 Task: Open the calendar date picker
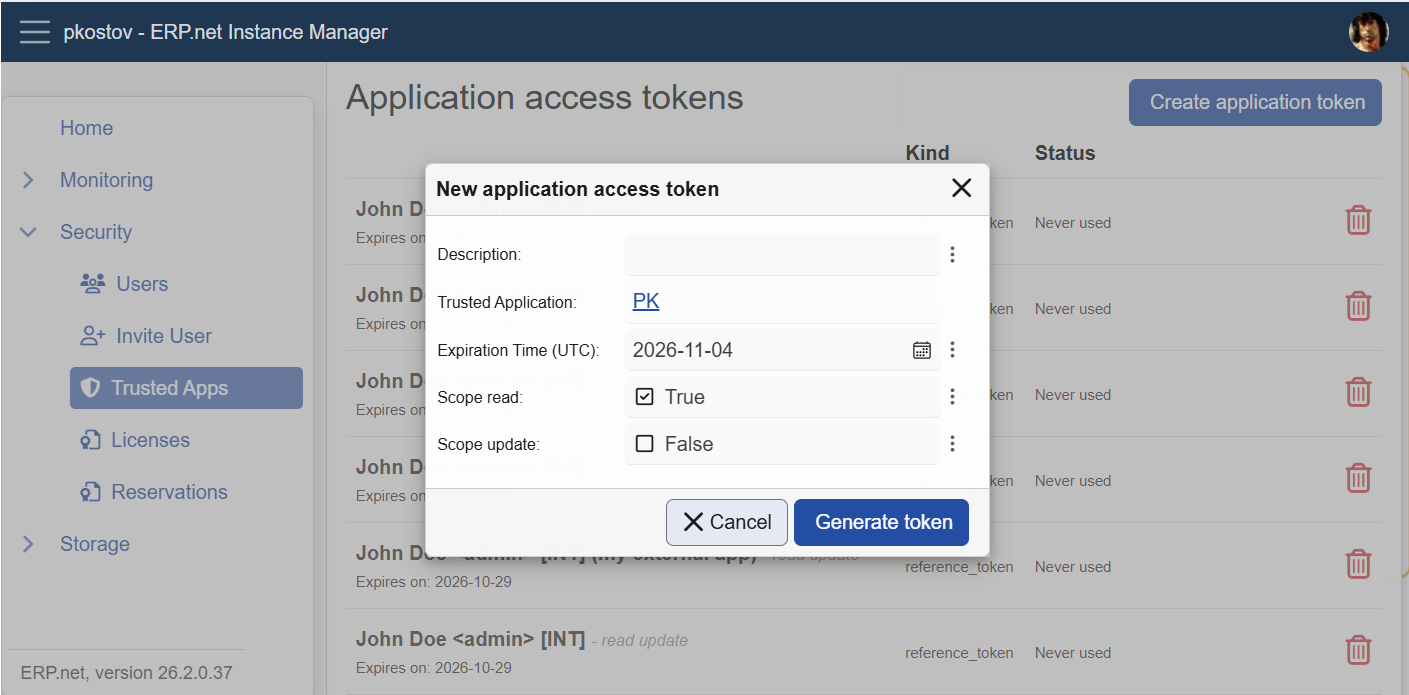[922, 350]
